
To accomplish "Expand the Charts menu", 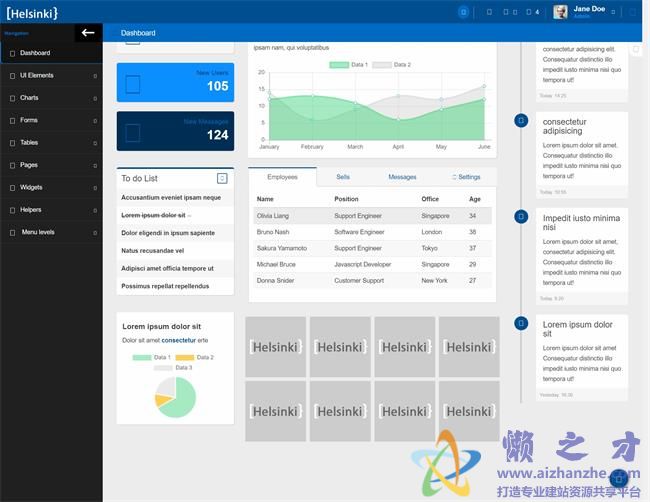I will (51, 98).
